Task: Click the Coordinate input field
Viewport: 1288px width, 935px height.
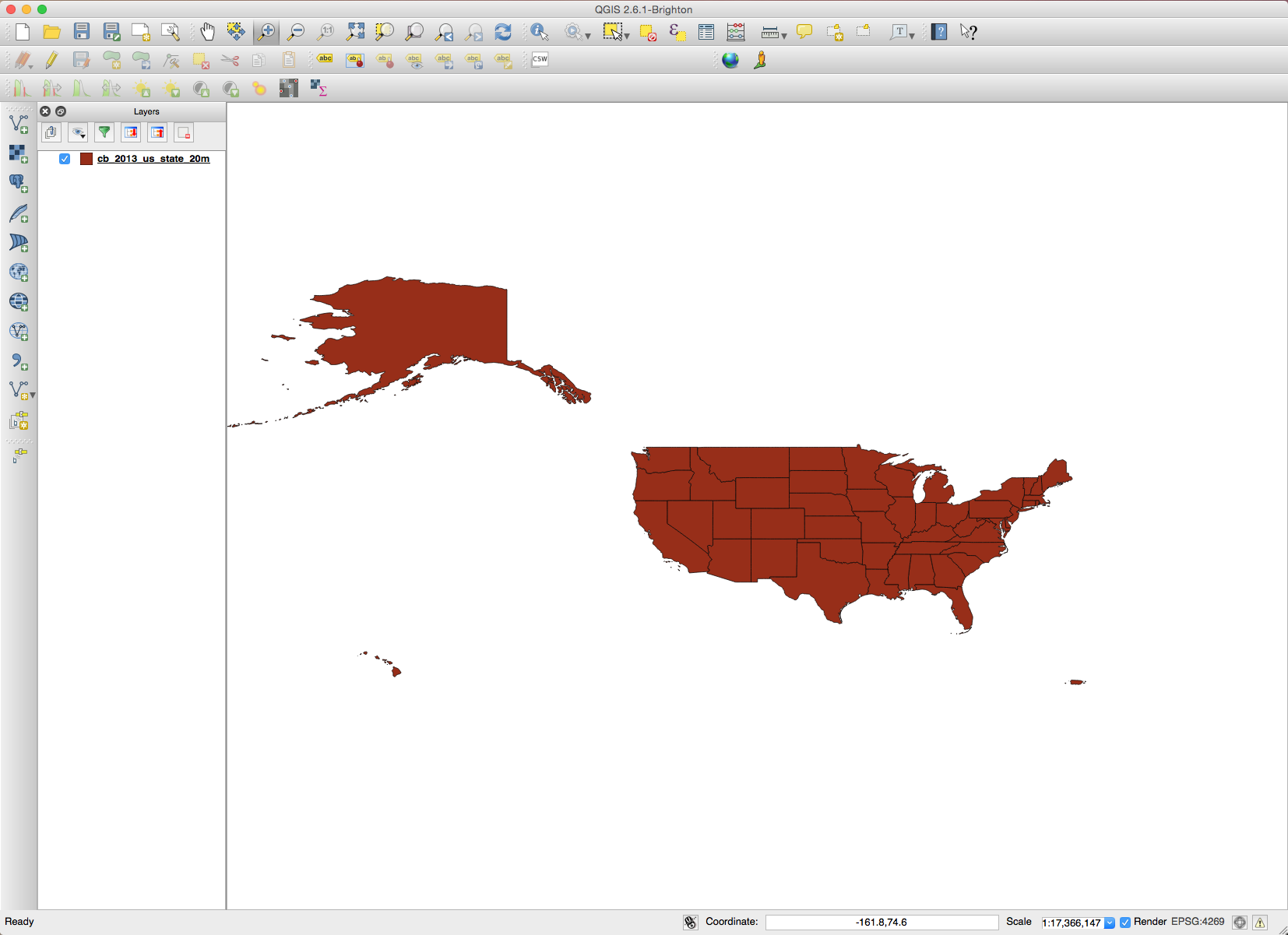Action: coord(882,923)
